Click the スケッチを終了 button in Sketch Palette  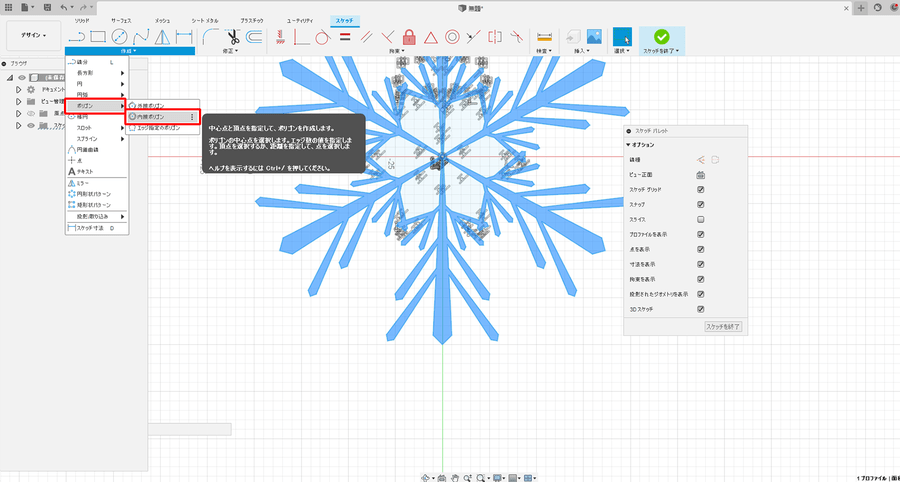click(723, 326)
